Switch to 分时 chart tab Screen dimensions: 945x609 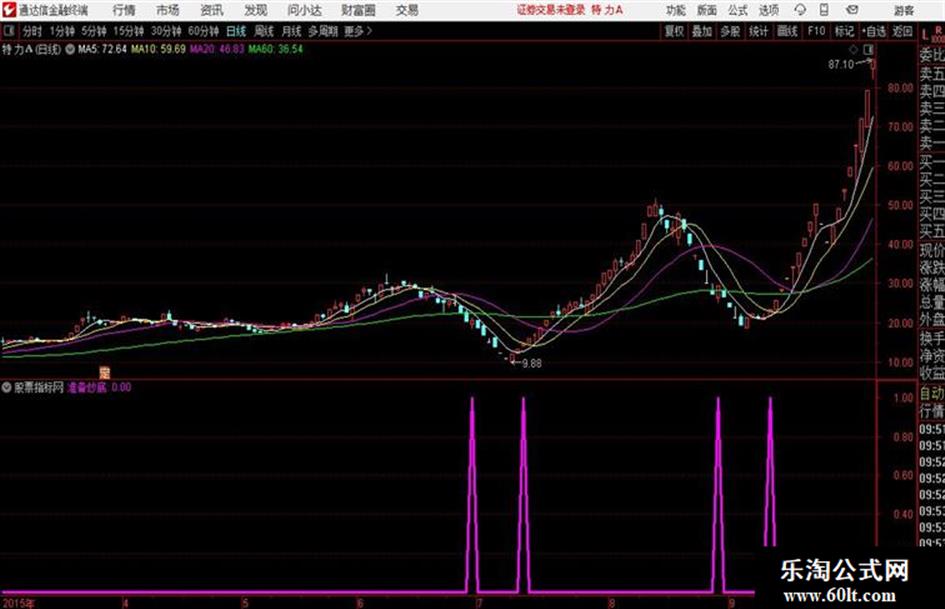click(33, 31)
